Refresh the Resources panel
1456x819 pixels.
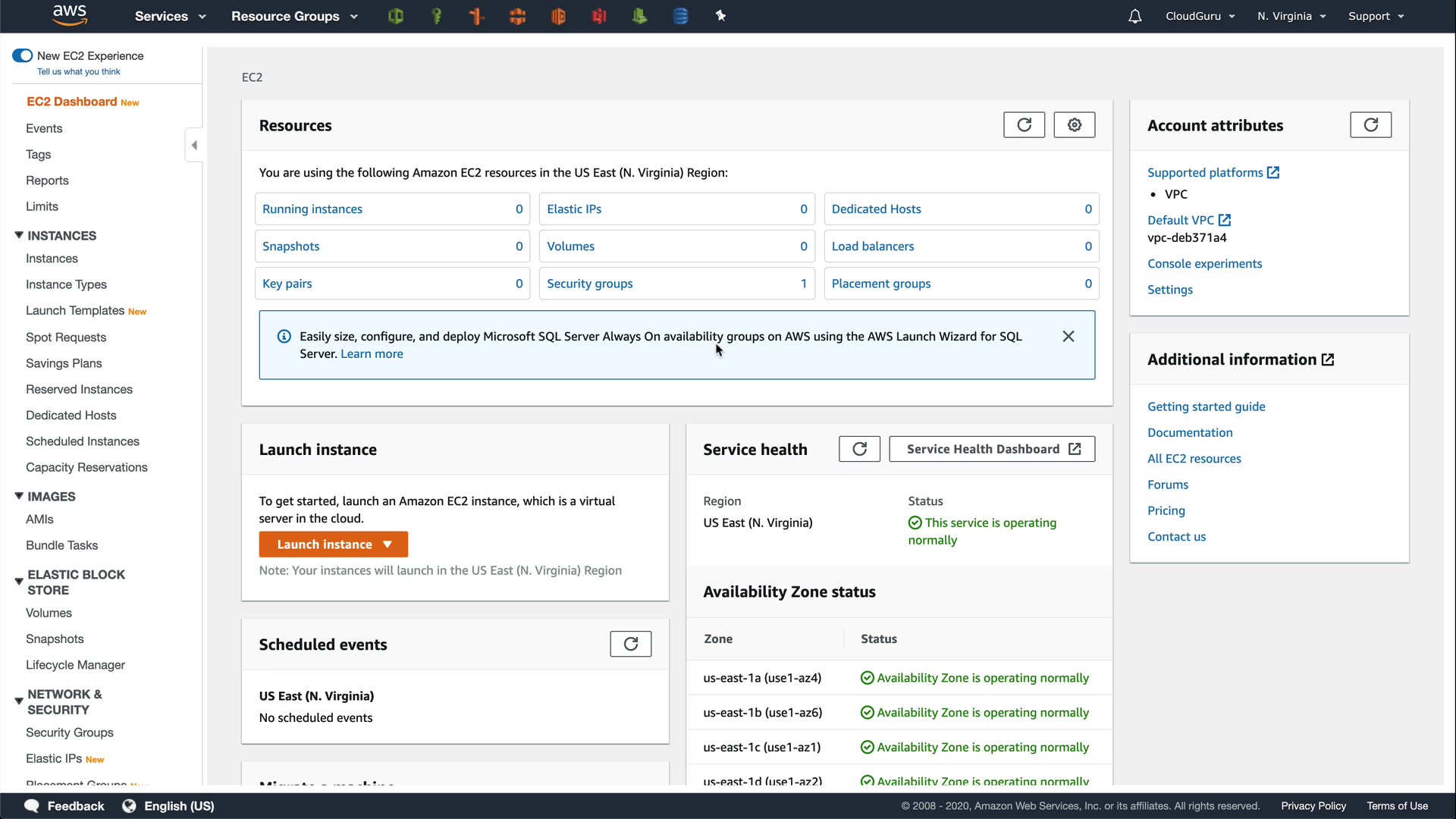(1024, 125)
